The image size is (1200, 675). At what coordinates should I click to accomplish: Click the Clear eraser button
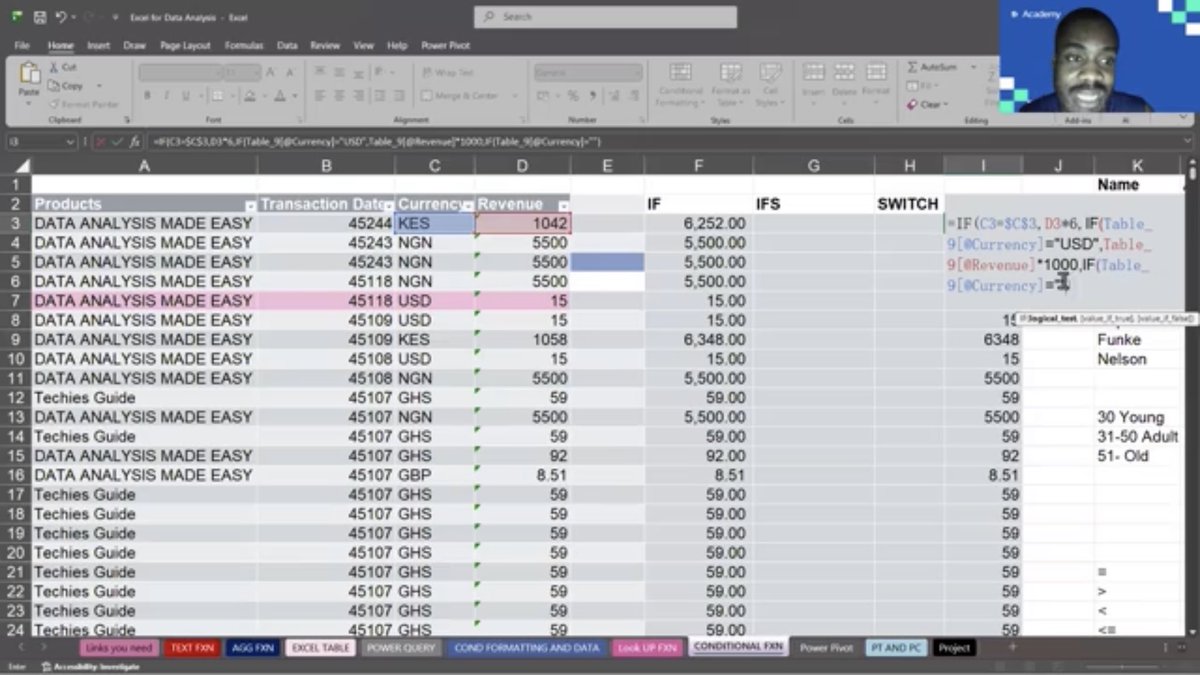coord(925,104)
